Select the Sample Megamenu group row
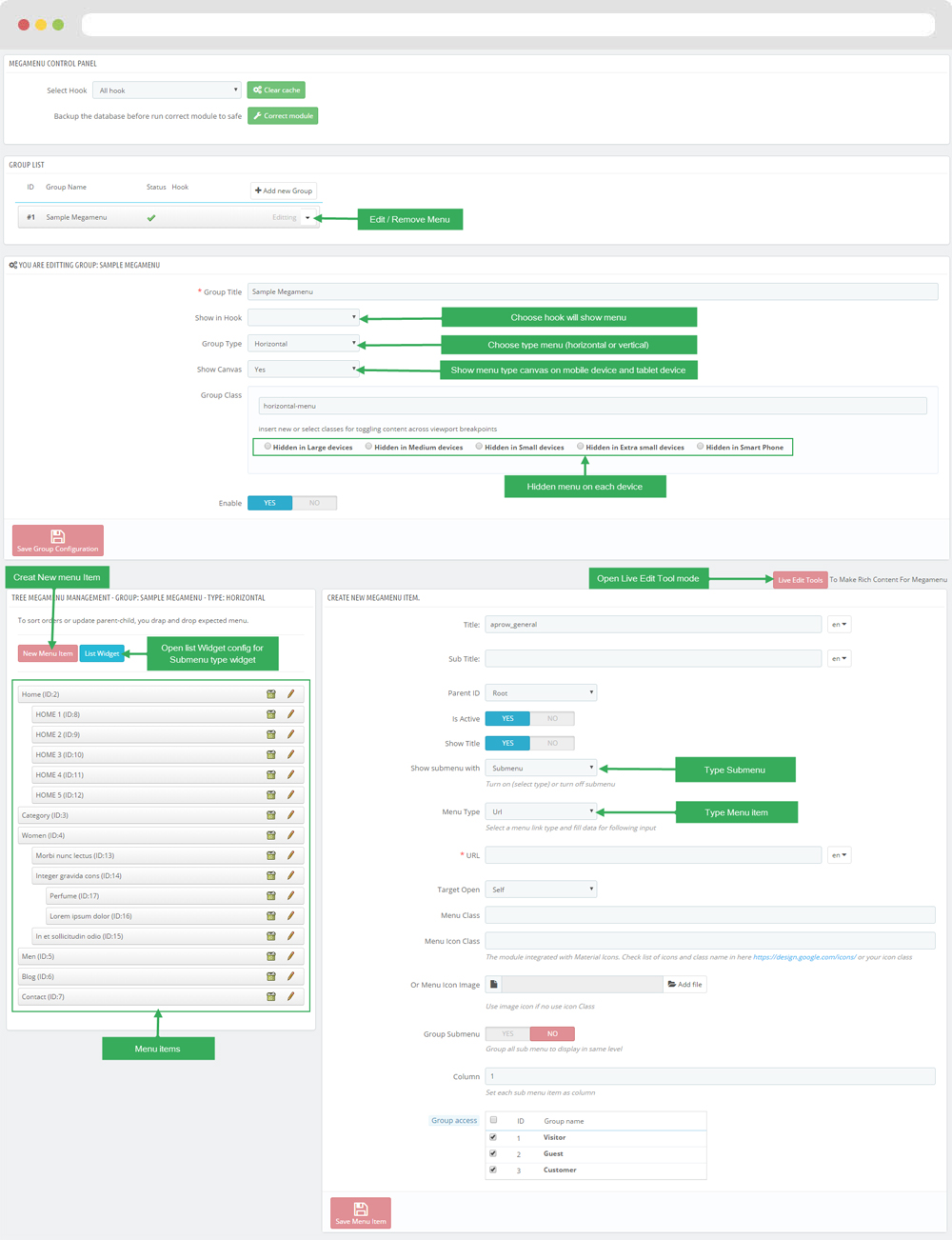 [x=143, y=217]
